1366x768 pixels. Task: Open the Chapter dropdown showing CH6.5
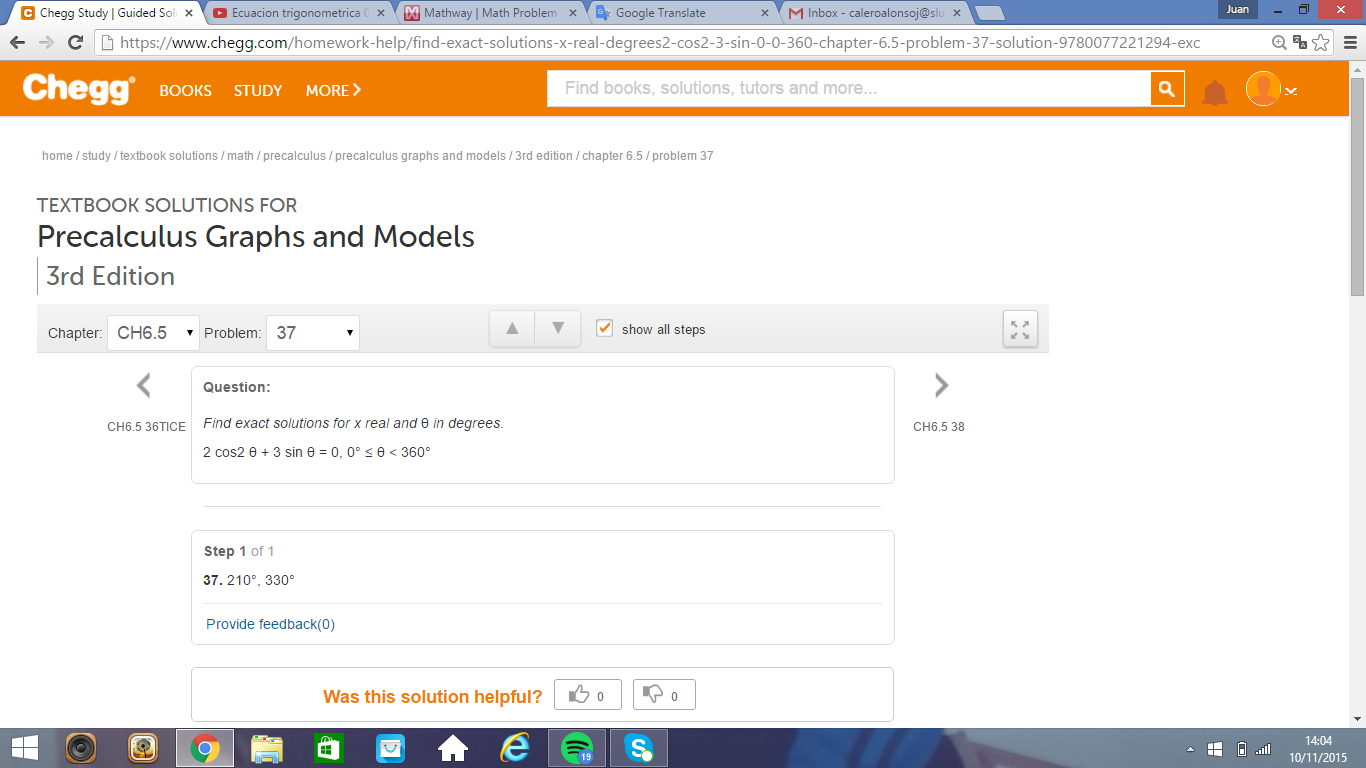[x=152, y=331]
